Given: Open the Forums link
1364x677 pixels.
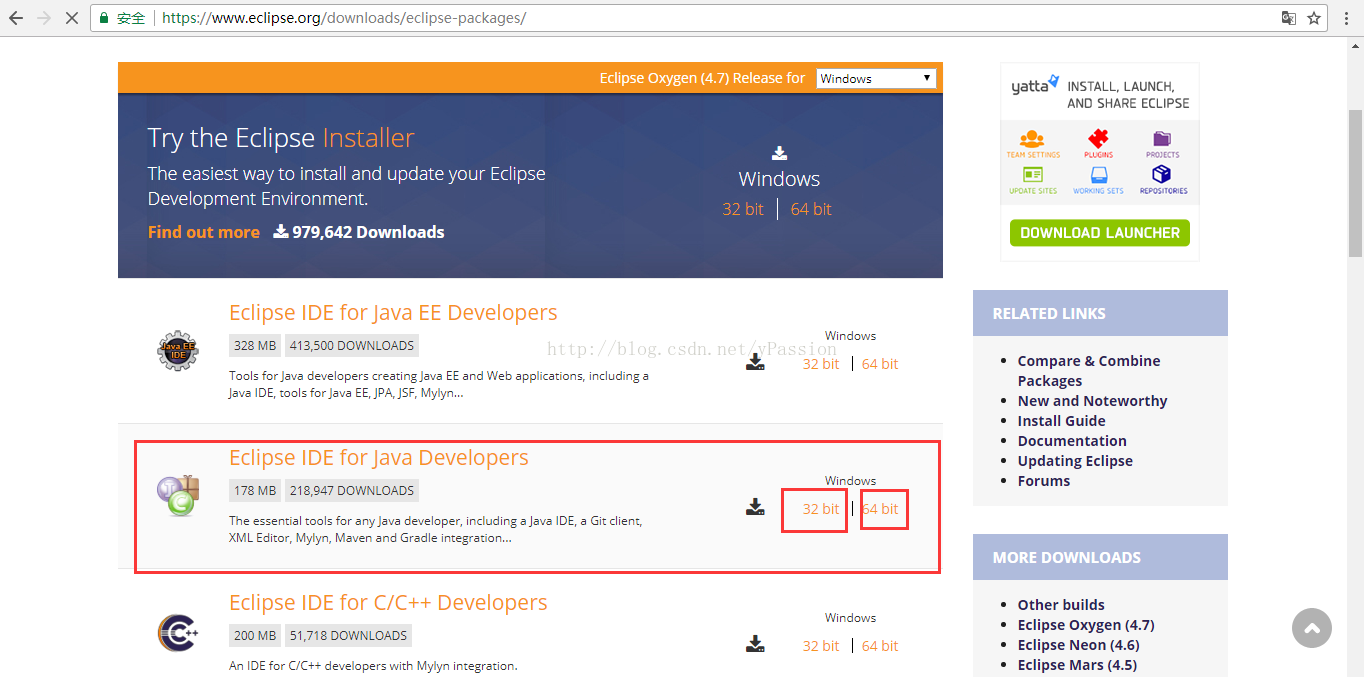Looking at the screenshot, I should 1044,481.
